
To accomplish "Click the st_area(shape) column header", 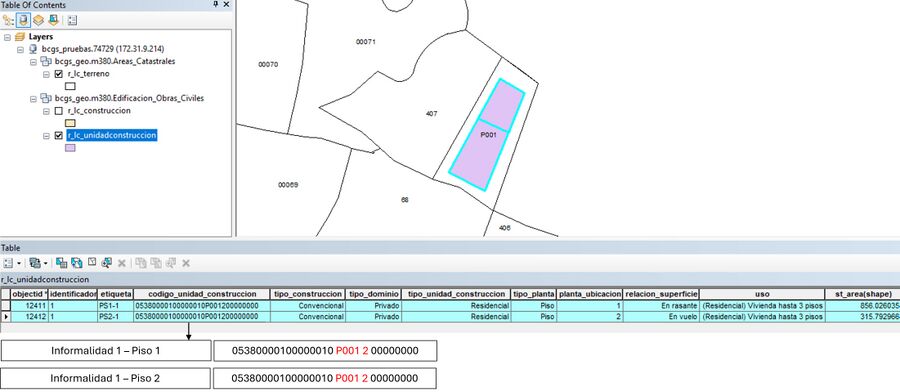I will point(862,294).
